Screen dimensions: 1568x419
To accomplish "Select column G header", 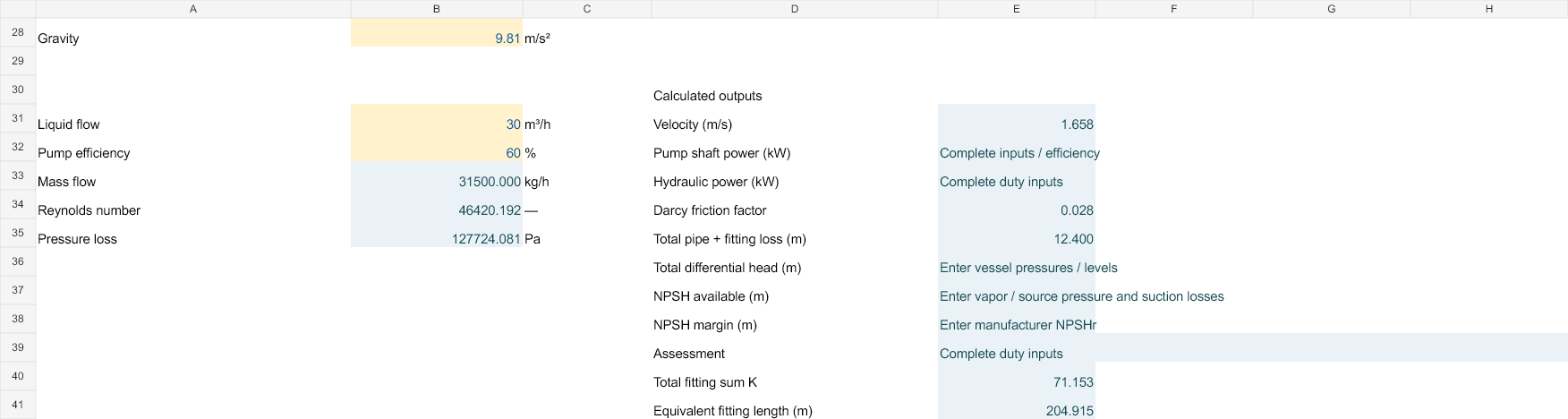I will pyautogui.click(x=1332, y=9).
